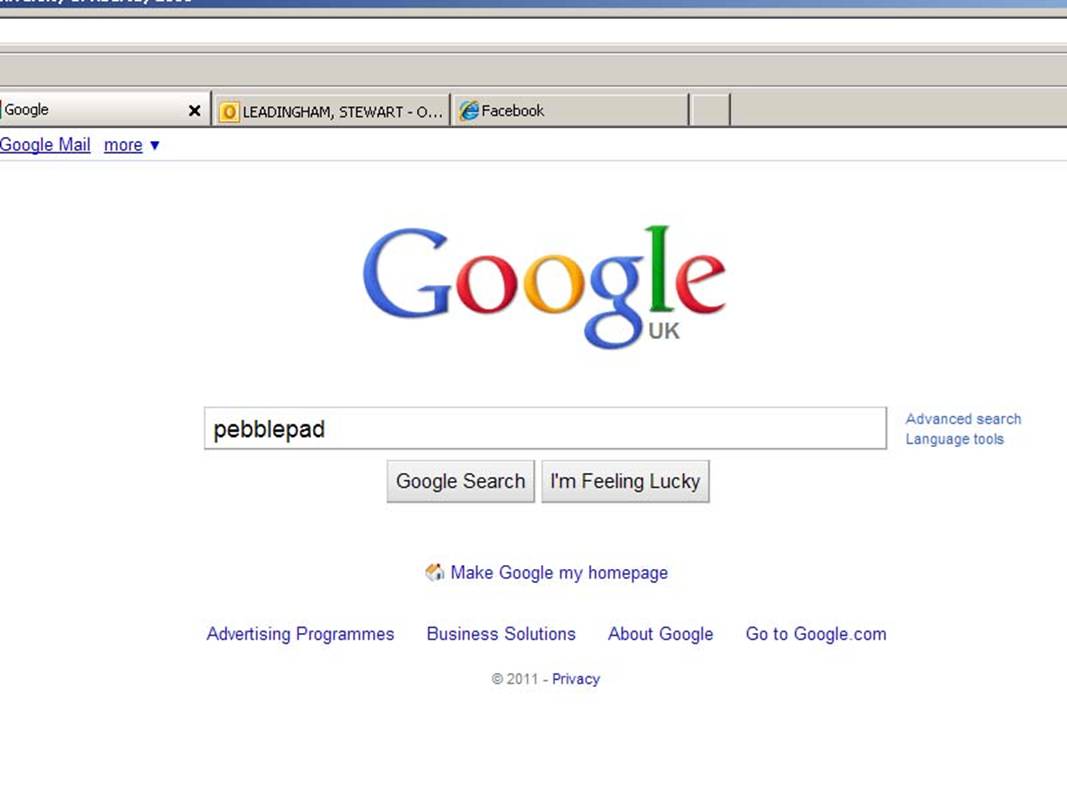
Task: Click Make Google my homepage link
Action: [559, 573]
